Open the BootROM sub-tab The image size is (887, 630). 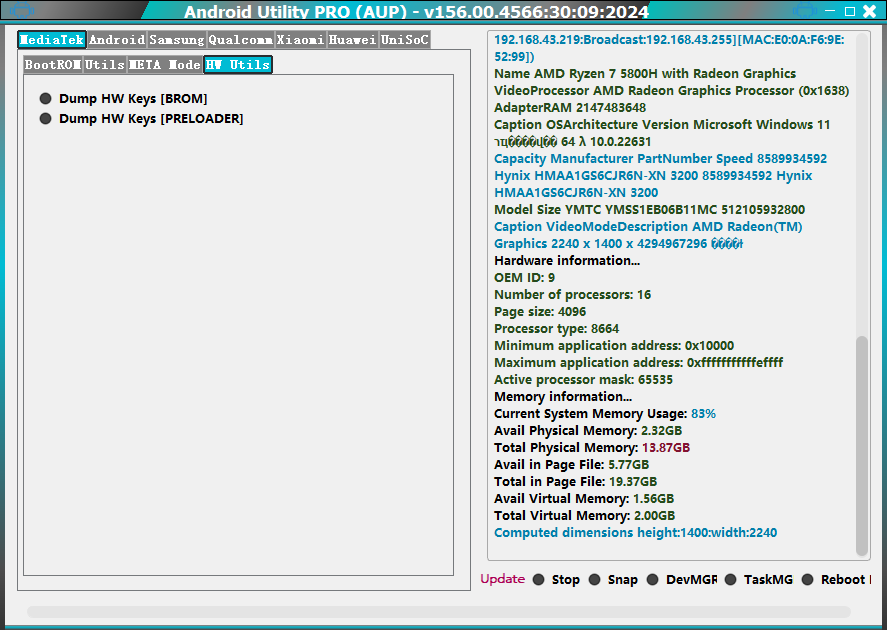[x=53, y=64]
